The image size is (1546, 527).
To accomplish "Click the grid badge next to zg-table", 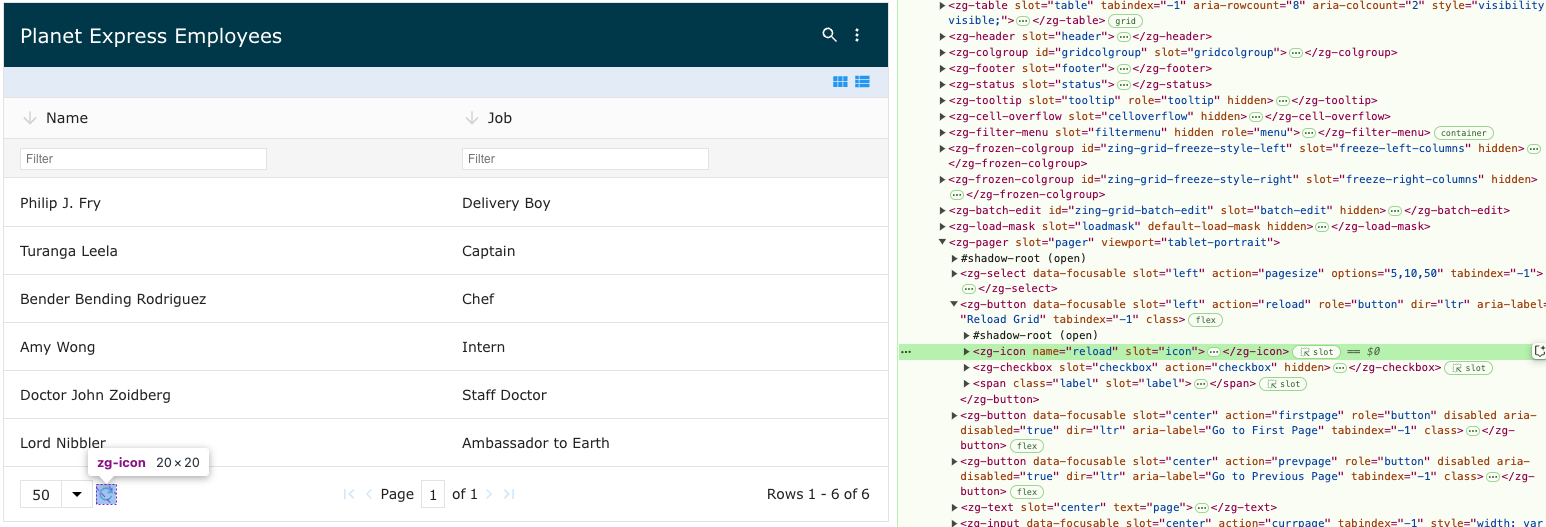I will pos(1126,20).
